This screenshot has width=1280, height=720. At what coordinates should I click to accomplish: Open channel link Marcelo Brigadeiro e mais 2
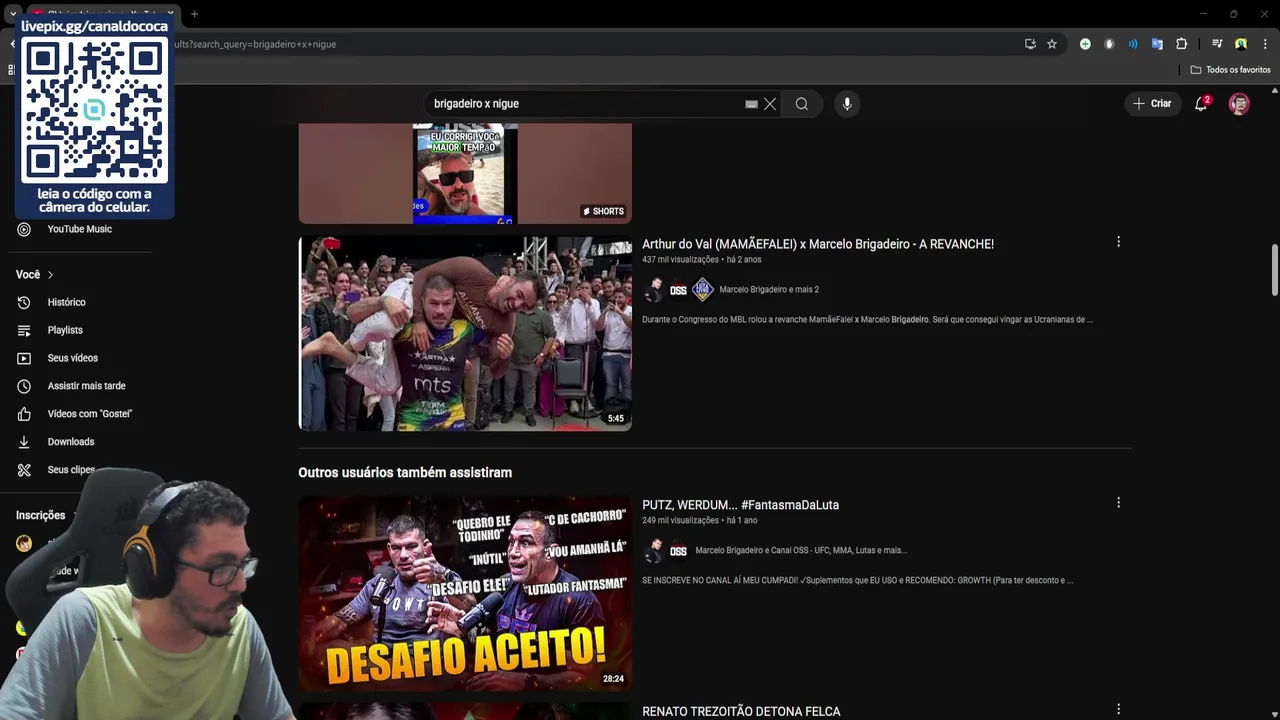pyautogui.click(x=769, y=290)
